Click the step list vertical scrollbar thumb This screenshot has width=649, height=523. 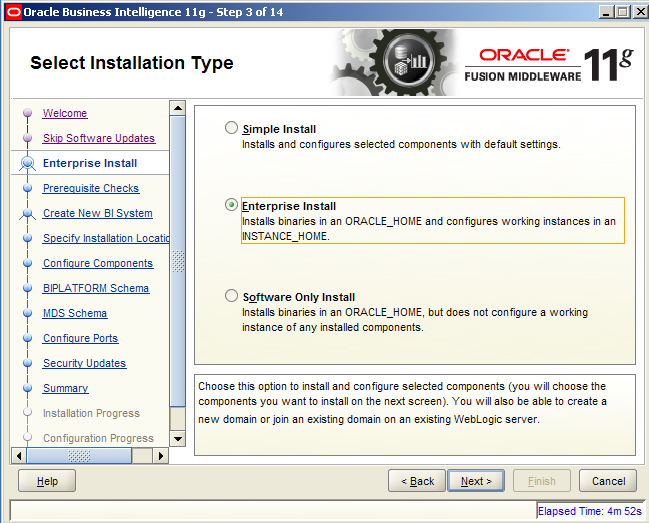[178, 262]
